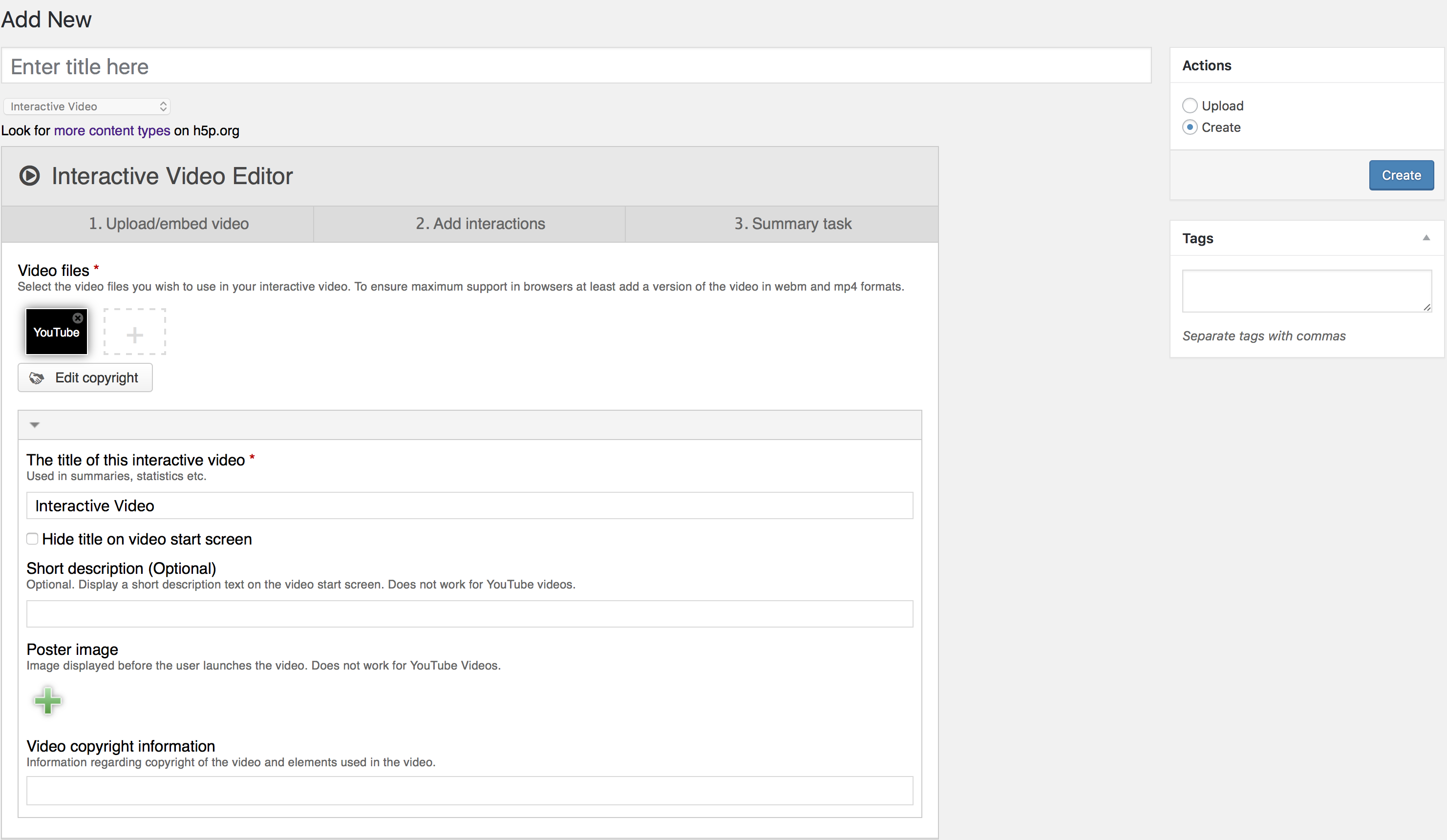Click the blue Create button
Screen dimensions: 1447x840
point(1401,175)
